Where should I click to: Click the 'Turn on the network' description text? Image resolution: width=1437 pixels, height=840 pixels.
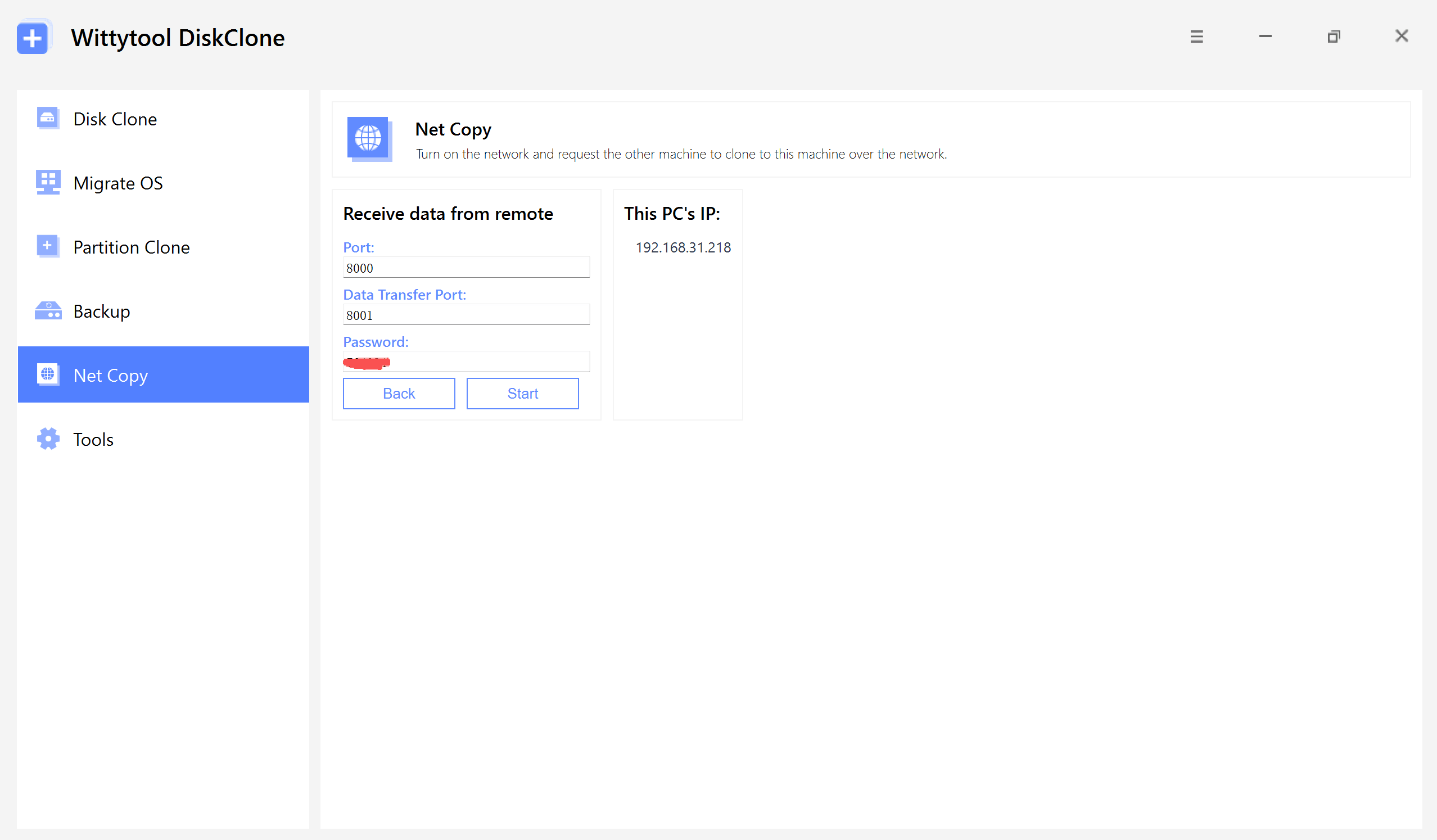[681, 154]
